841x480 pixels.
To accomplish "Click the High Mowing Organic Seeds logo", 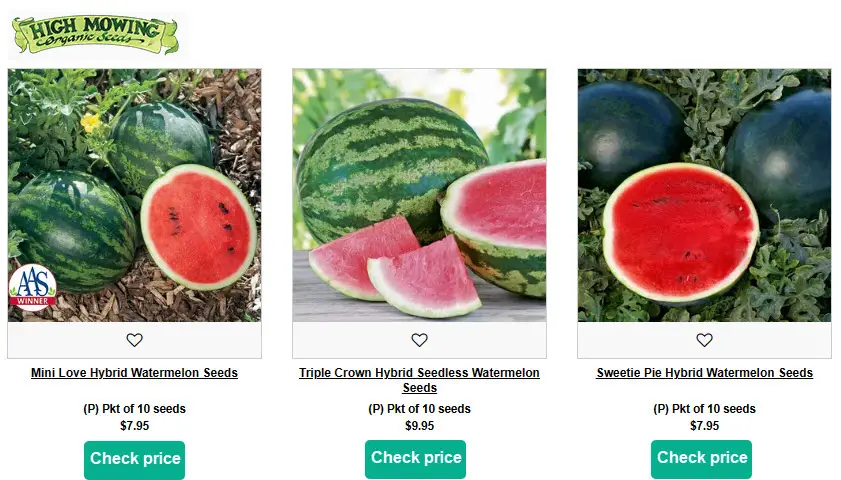I will pos(95,35).
